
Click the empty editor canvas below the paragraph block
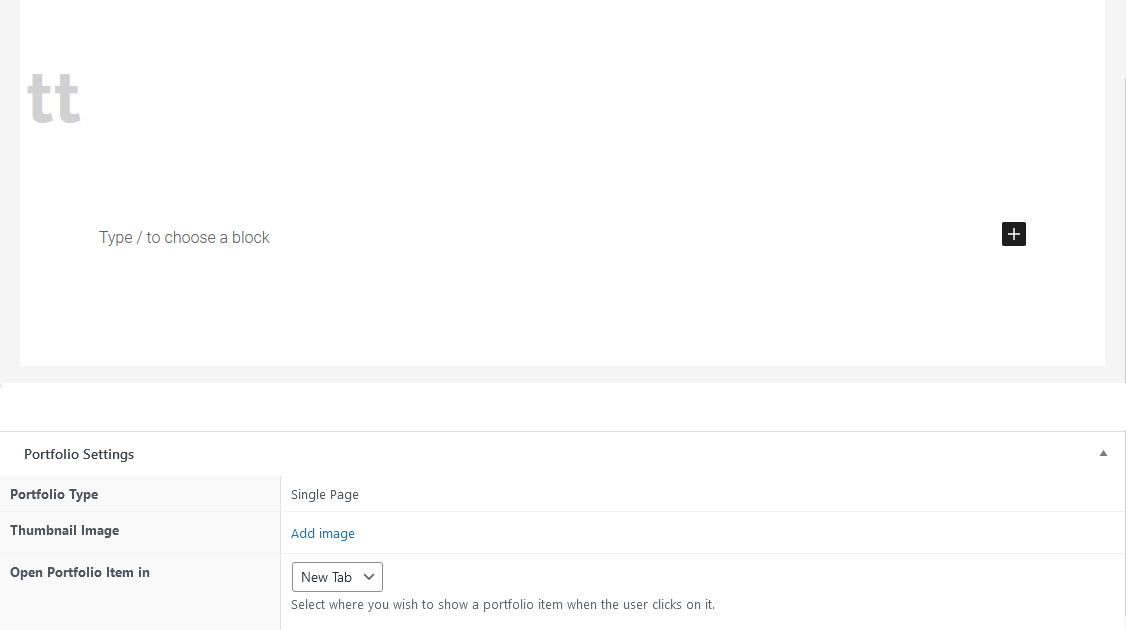coord(560,315)
